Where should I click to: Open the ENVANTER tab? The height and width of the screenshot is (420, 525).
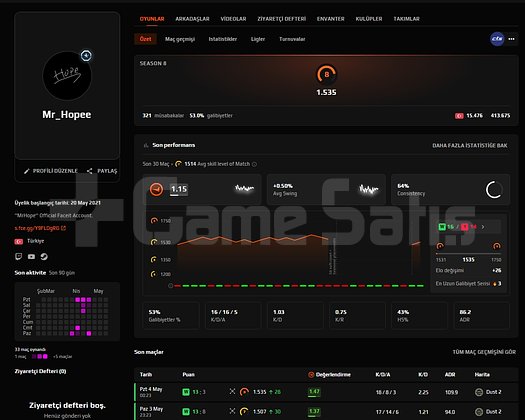click(330, 19)
